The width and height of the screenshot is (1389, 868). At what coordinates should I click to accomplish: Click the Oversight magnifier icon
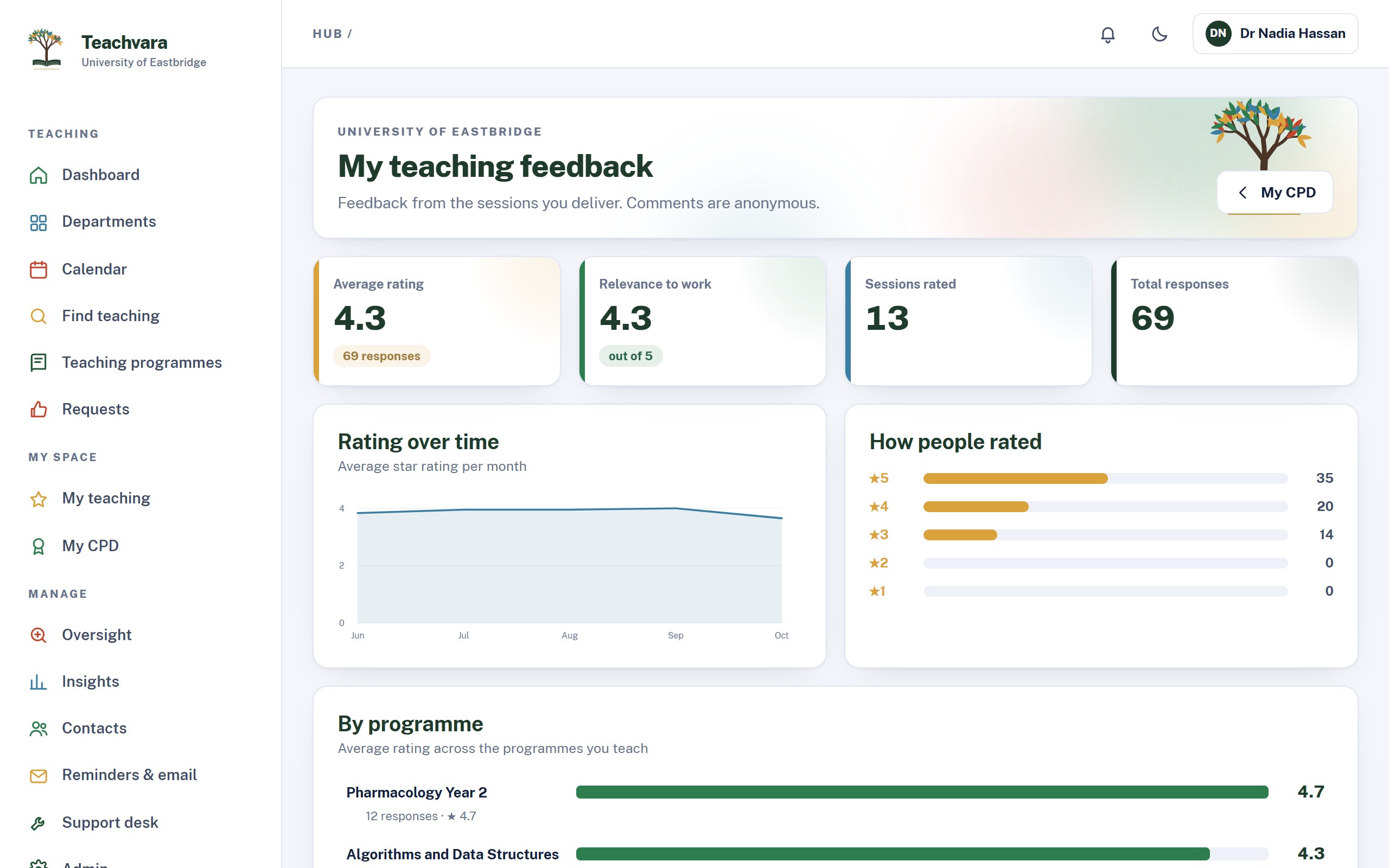coord(39,635)
